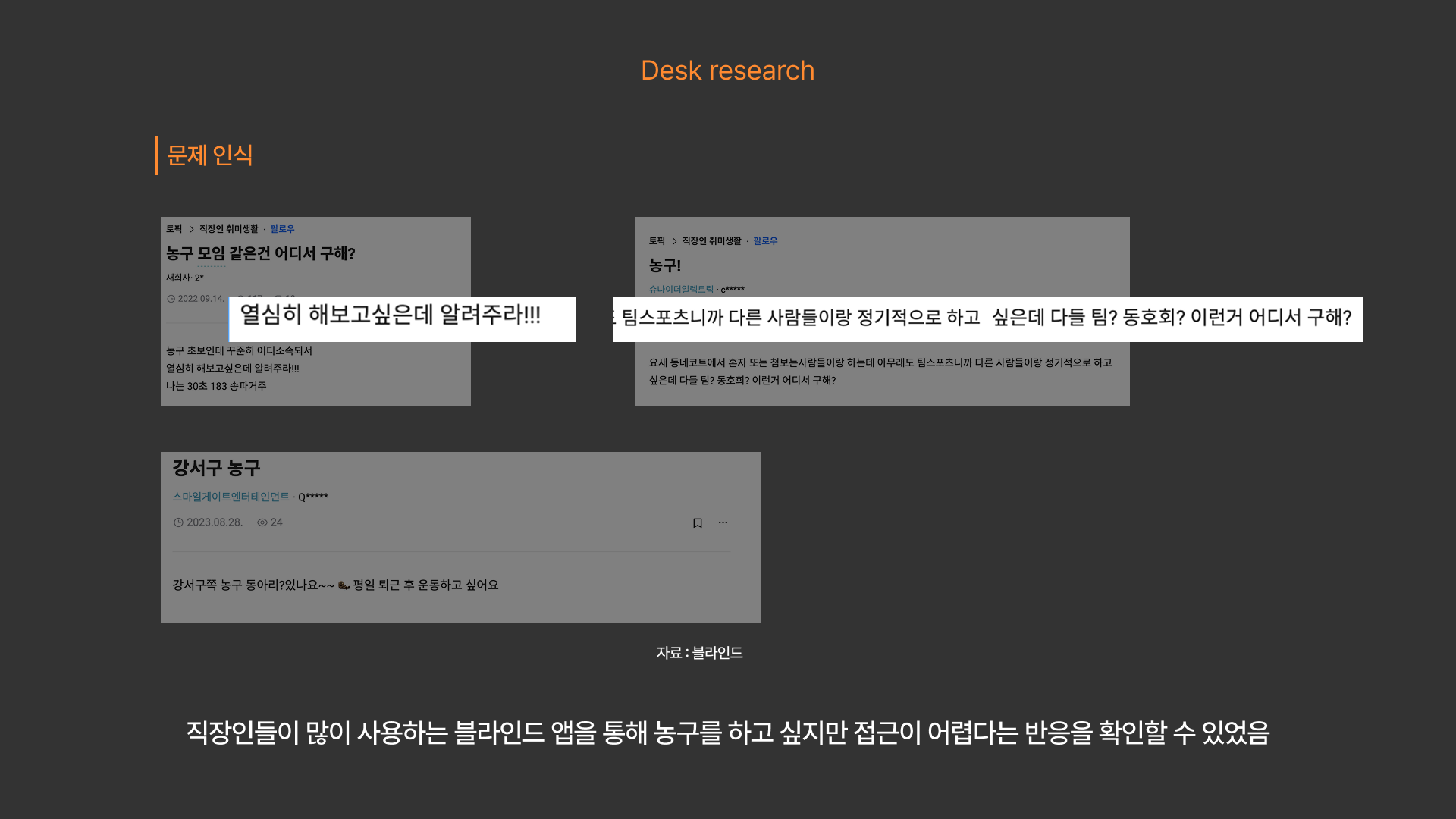The width and height of the screenshot is (1456, 819).
Task: Click the 강서구 농구 post title
Action: pos(216,468)
